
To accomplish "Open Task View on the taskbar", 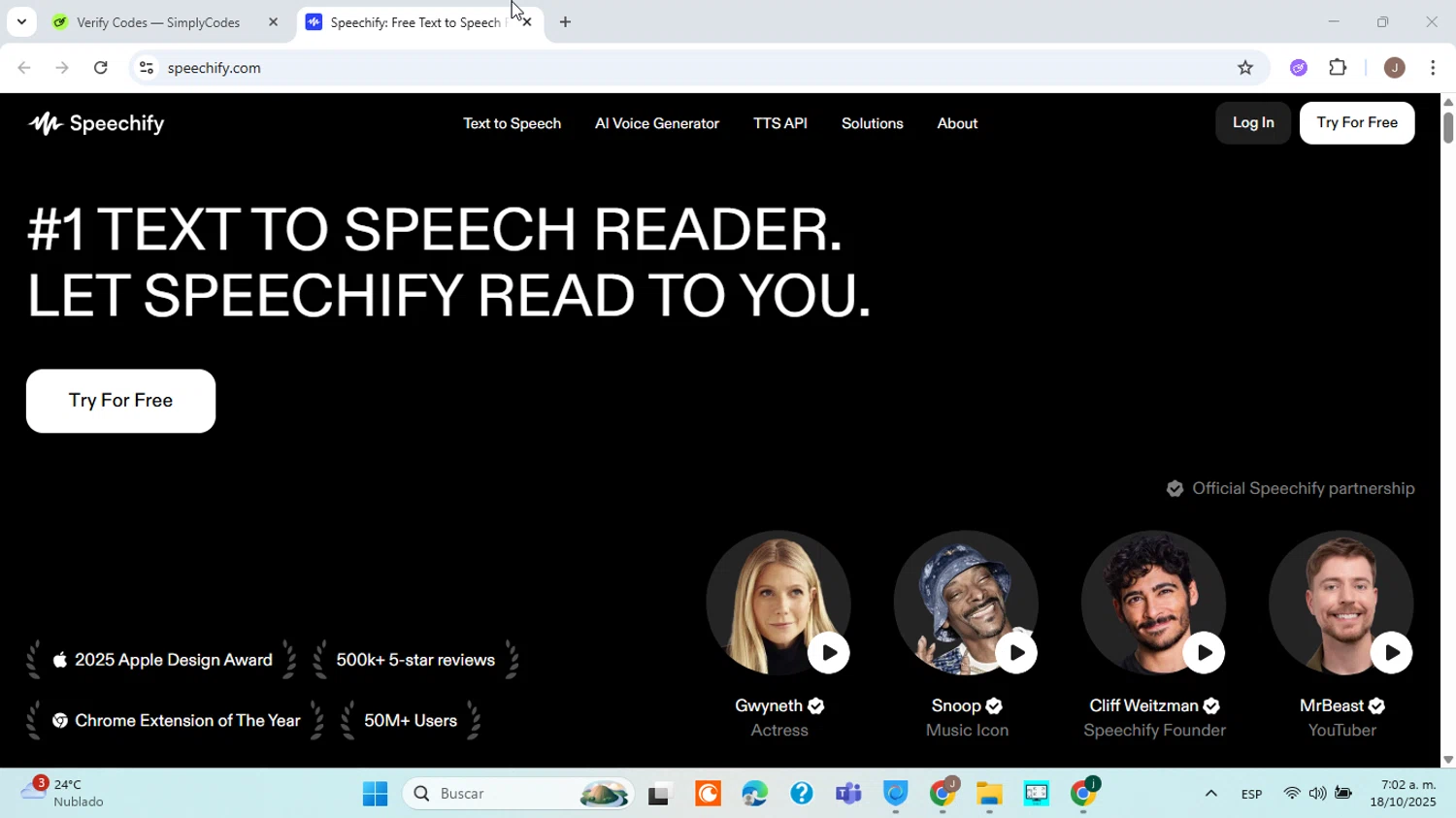I will point(660,794).
